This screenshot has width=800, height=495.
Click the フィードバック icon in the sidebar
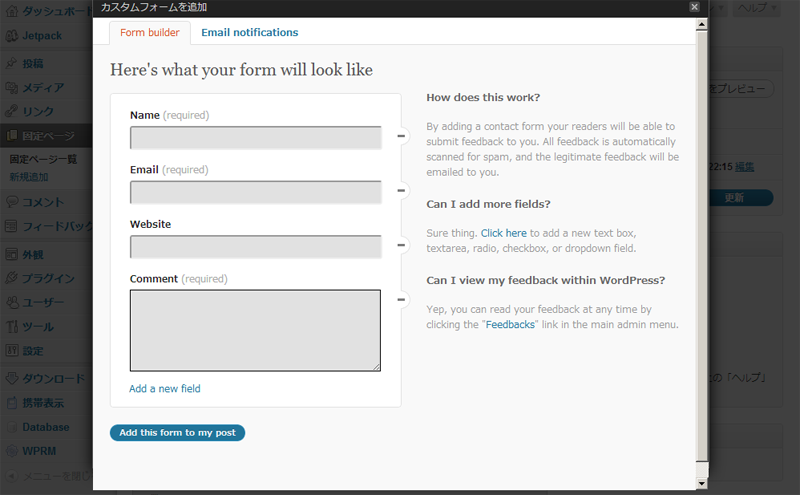[x=11, y=226]
